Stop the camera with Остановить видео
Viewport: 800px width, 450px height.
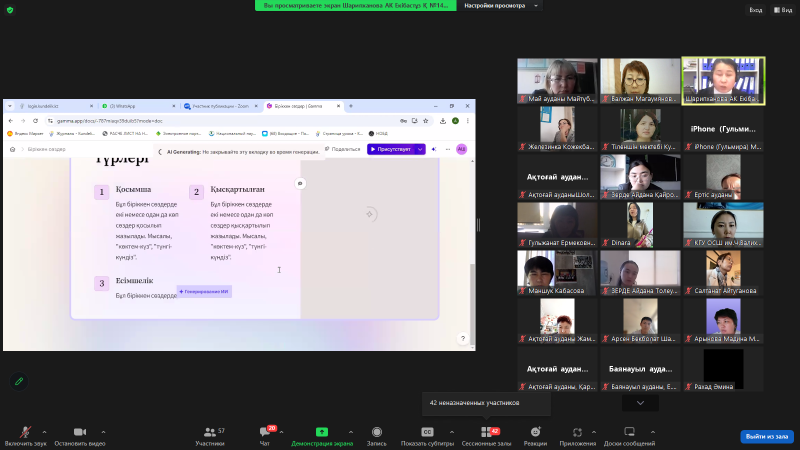click(79, 432)
